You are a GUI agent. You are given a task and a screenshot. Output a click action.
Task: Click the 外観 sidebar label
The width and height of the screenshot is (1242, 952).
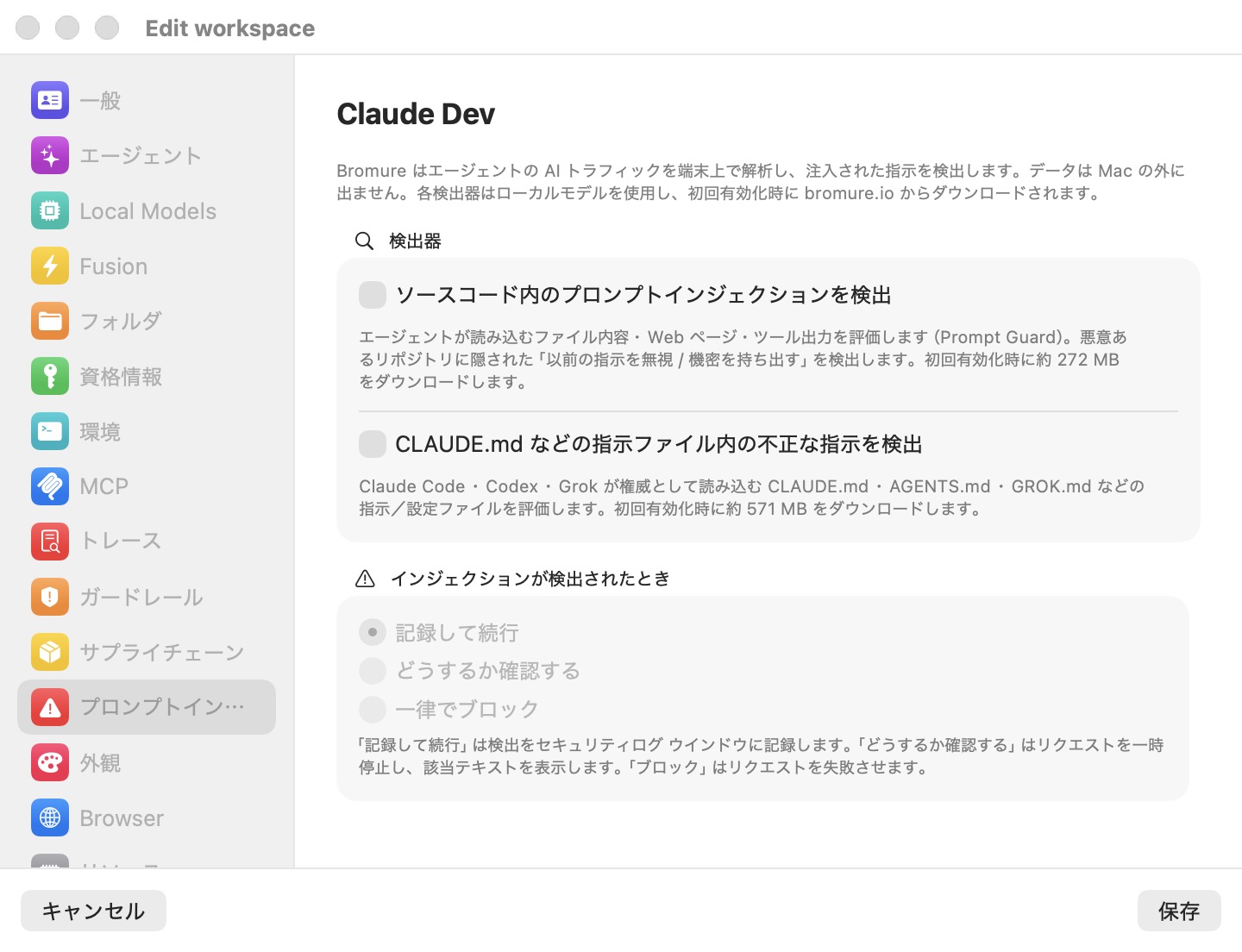pyautogui.click(x=100, y=763)
